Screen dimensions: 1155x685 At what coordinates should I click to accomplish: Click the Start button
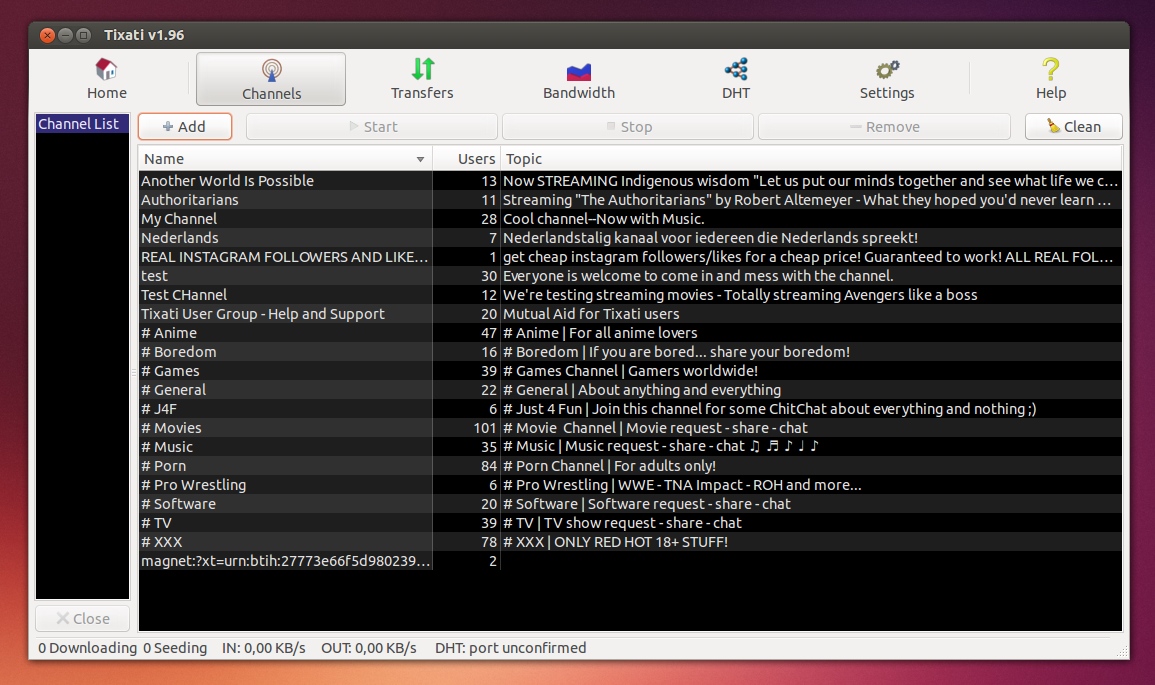tap(372, 127)
